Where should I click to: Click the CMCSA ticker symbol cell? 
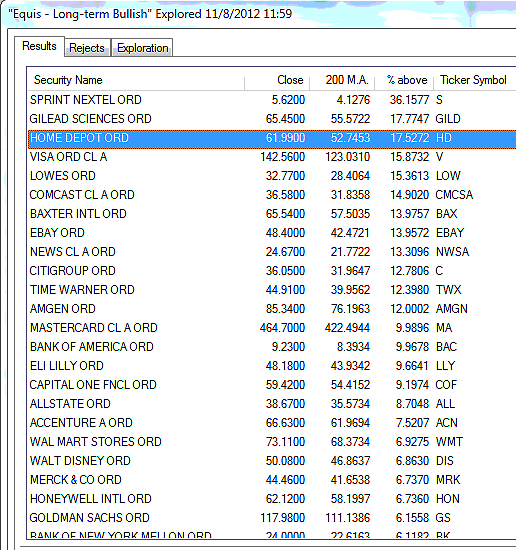[x=454, y=195]
